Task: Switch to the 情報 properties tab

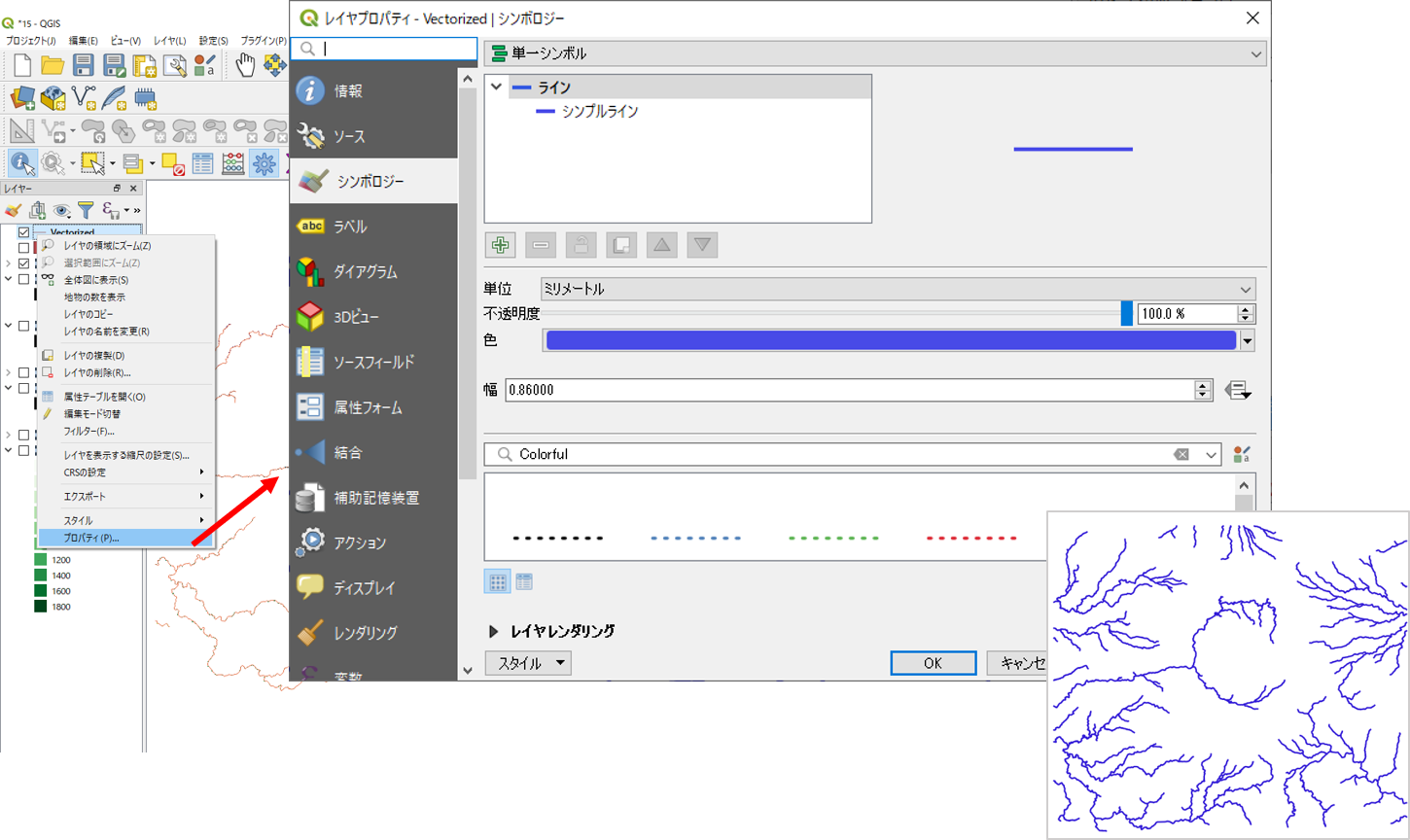Action: tap(374, 90)
